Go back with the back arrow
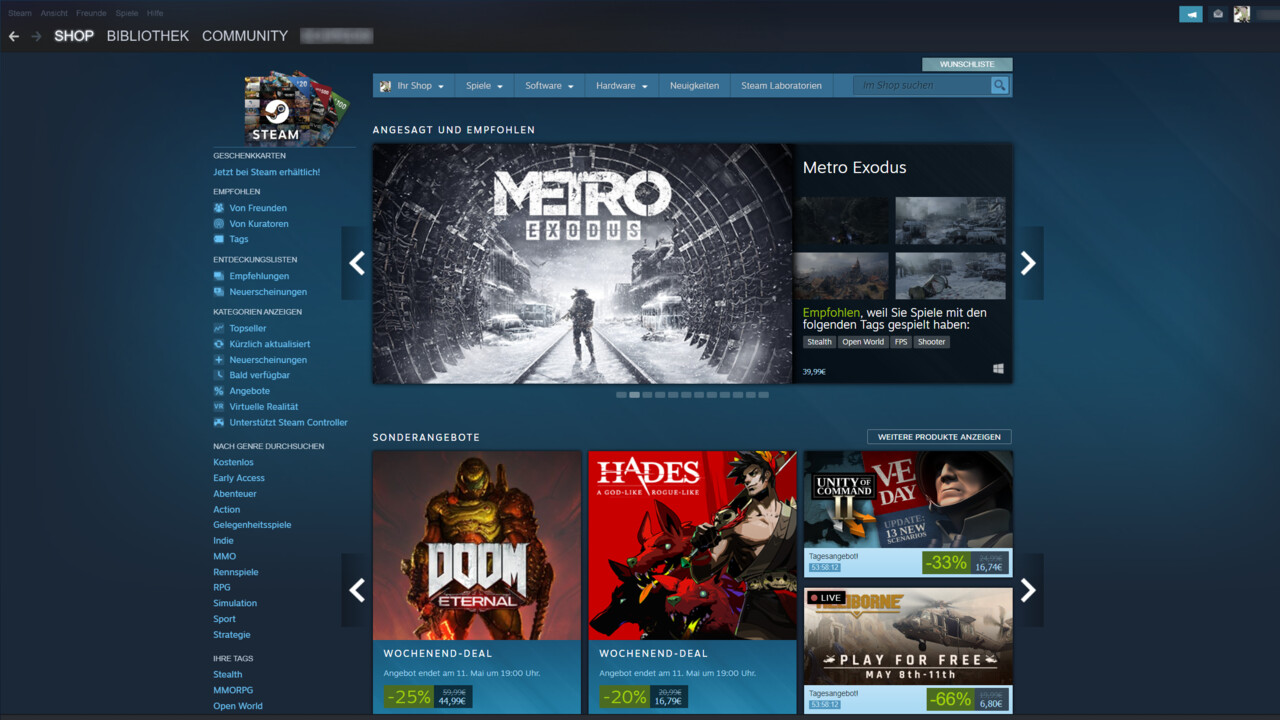Image resolution: width=1280 pixels, height=720 pixels. (13, 36)
